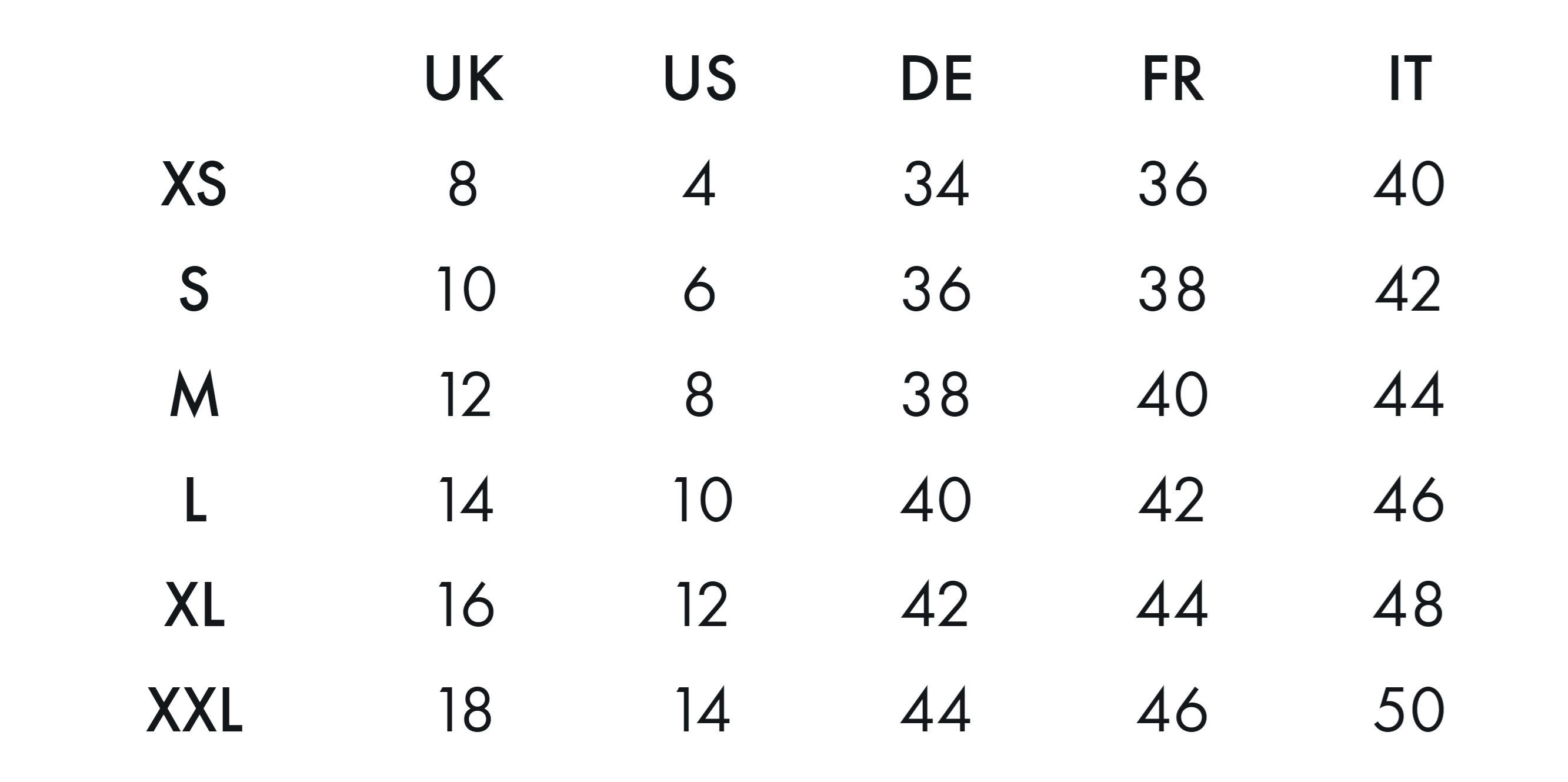Screen dimensions: 1568x782
Task: Click the IT column header
Action: (1410, 79)
